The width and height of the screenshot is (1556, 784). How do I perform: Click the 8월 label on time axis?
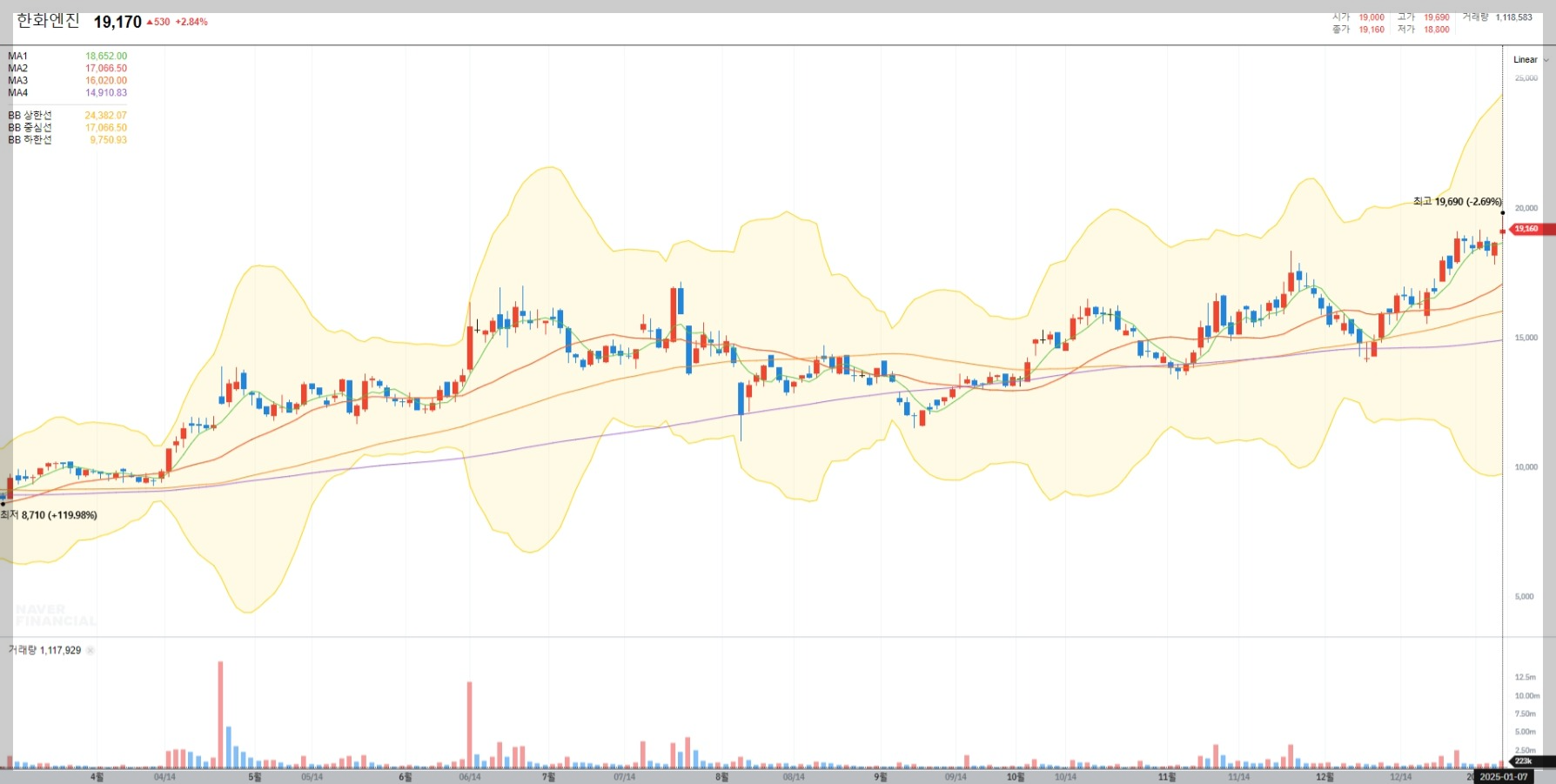click(721, 777)
